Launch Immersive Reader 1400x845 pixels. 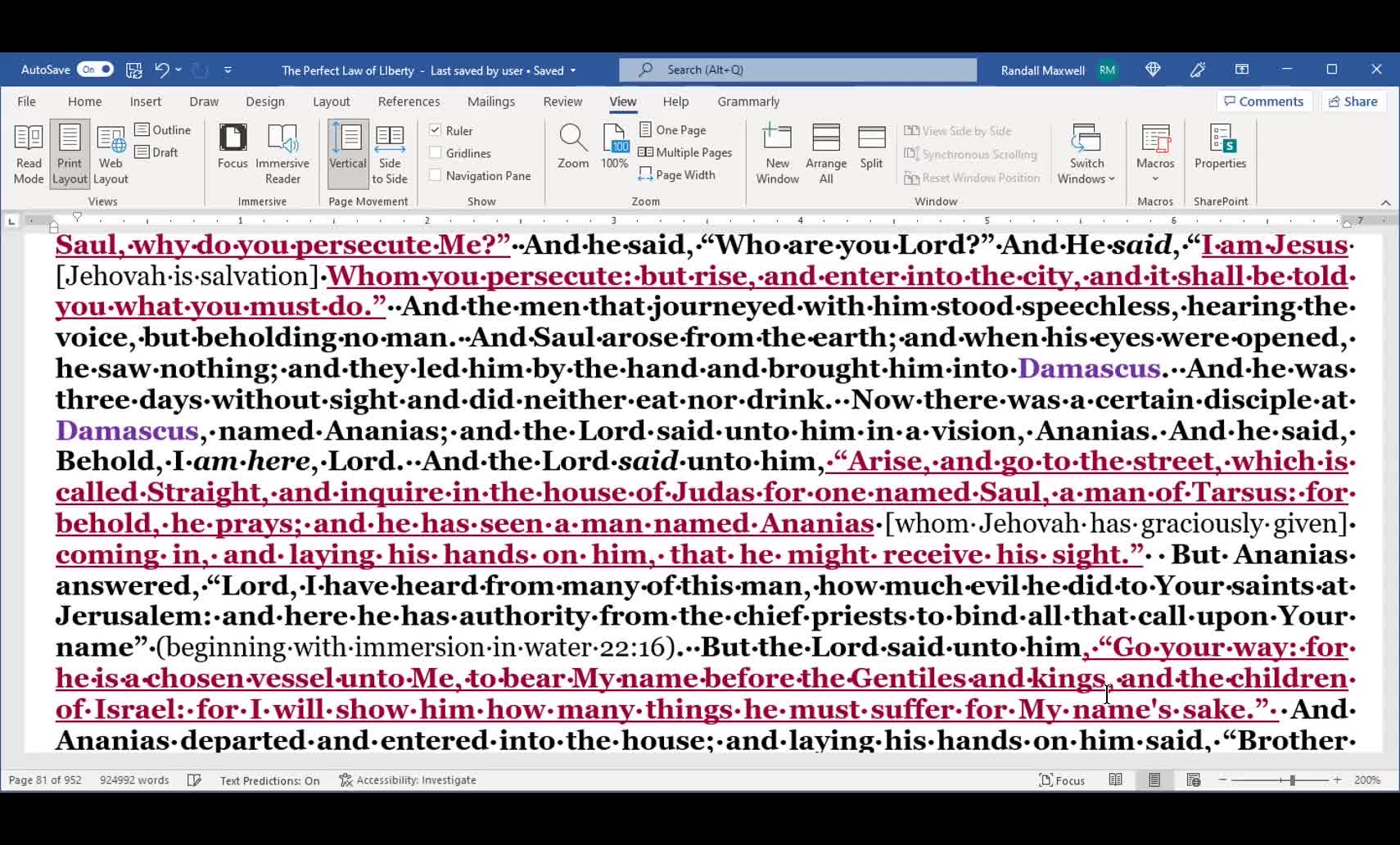[282, 154]
